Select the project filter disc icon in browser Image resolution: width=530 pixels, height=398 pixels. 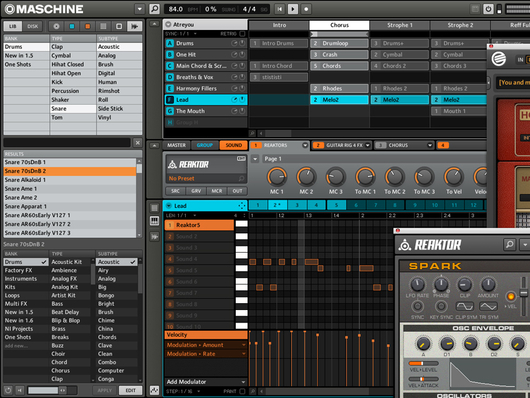point(56,26)
